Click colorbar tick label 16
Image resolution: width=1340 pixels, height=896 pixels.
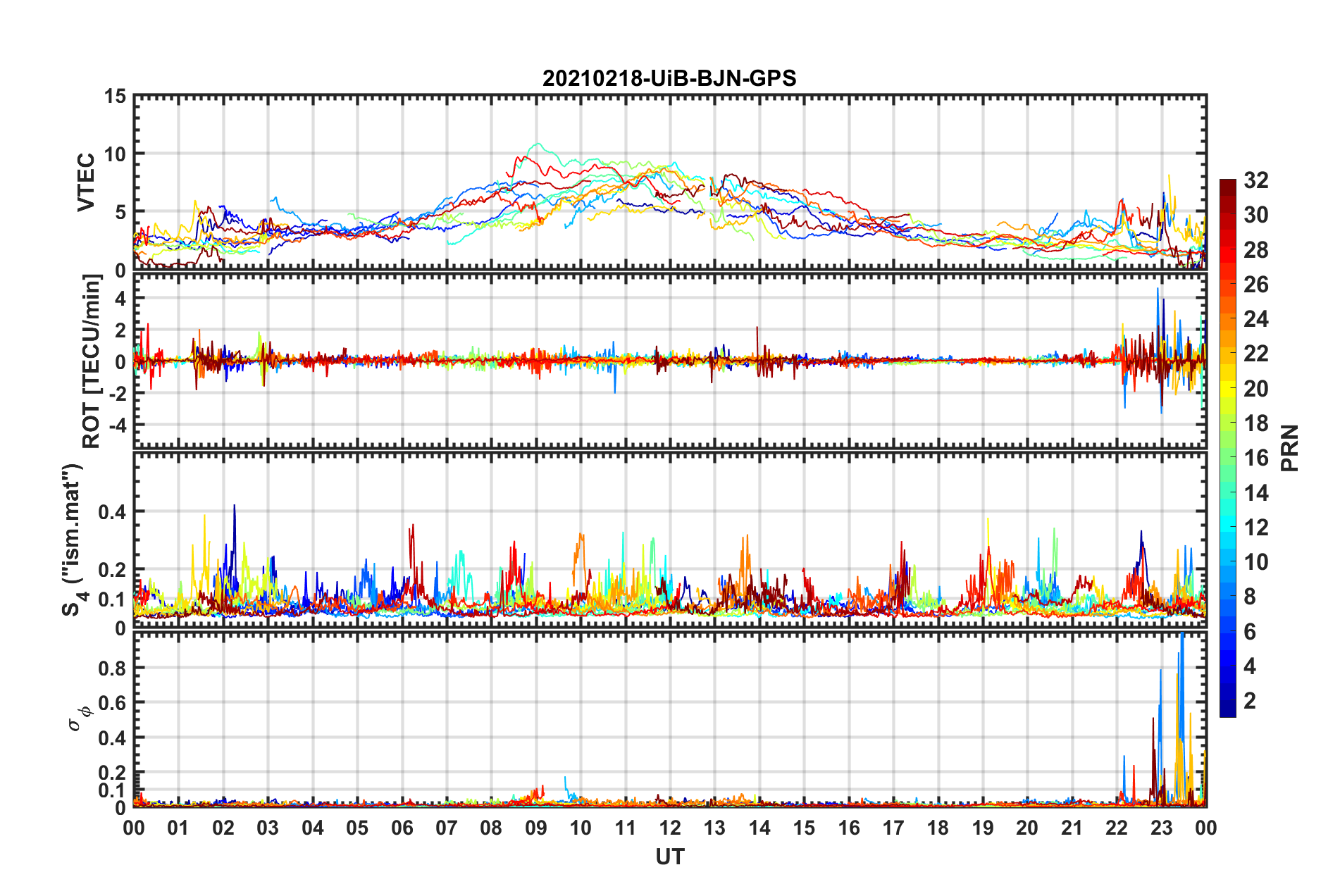[1256, 458]
